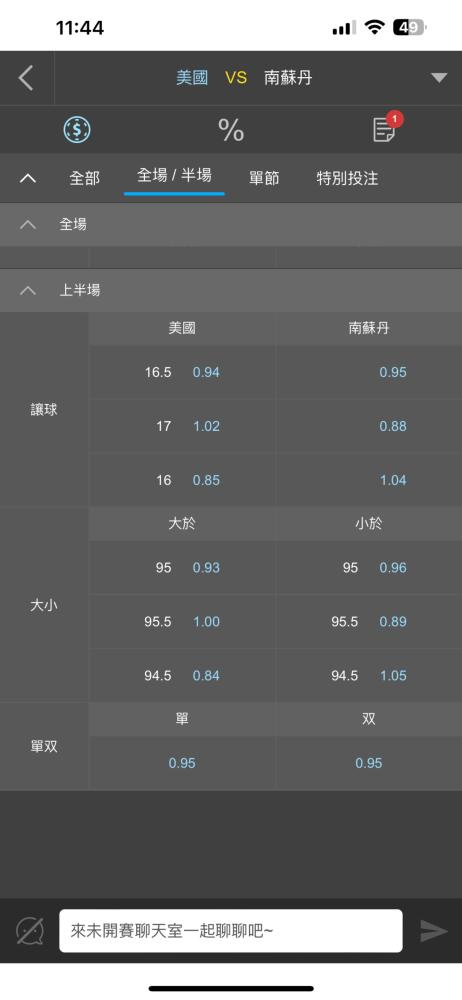
Task: Choose over 95.5 at odds 1.00
Action: click(x=183, y=622)
